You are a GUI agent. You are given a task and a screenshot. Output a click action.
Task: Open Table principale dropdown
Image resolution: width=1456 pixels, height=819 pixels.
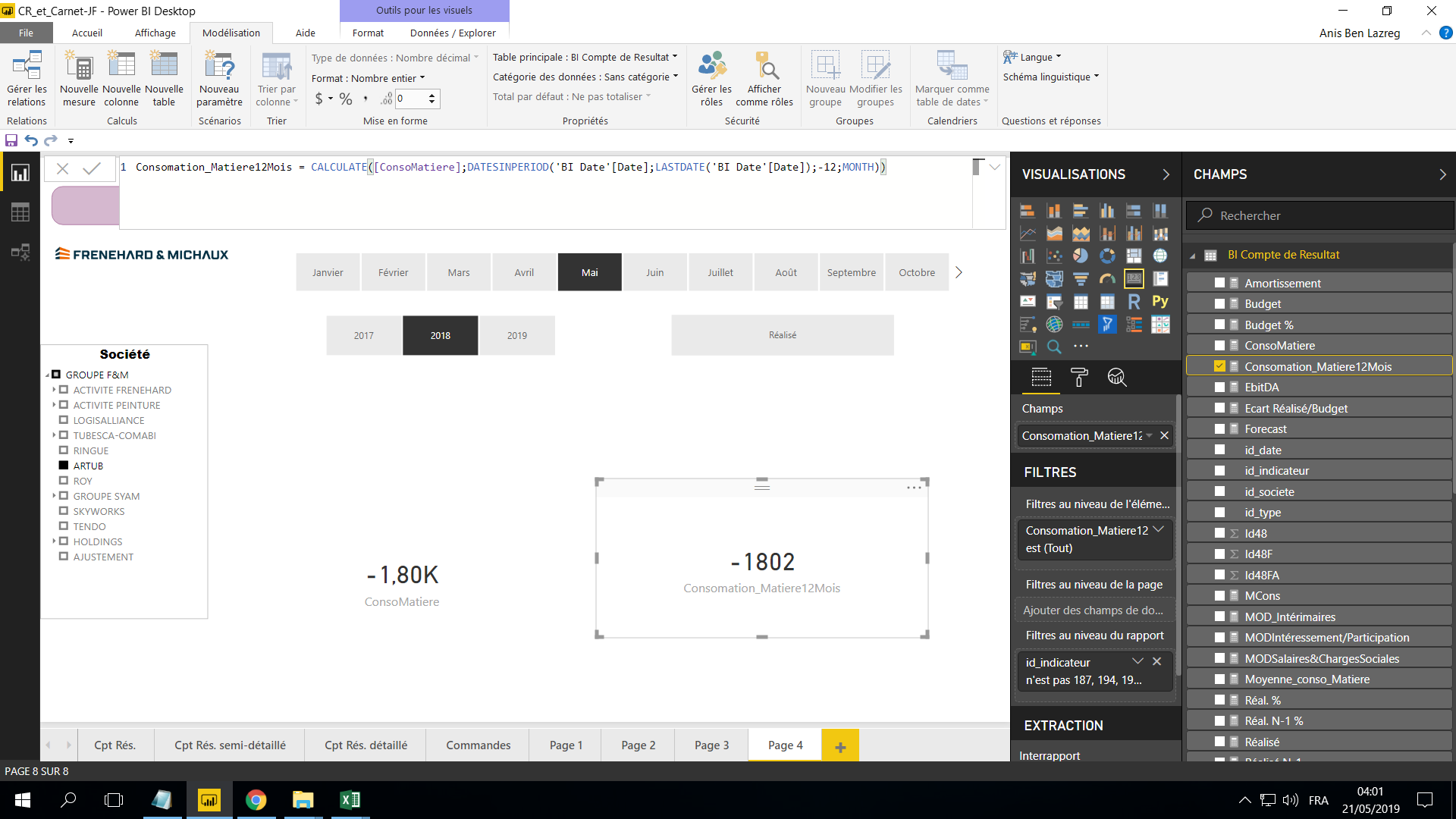pos(585,57)
